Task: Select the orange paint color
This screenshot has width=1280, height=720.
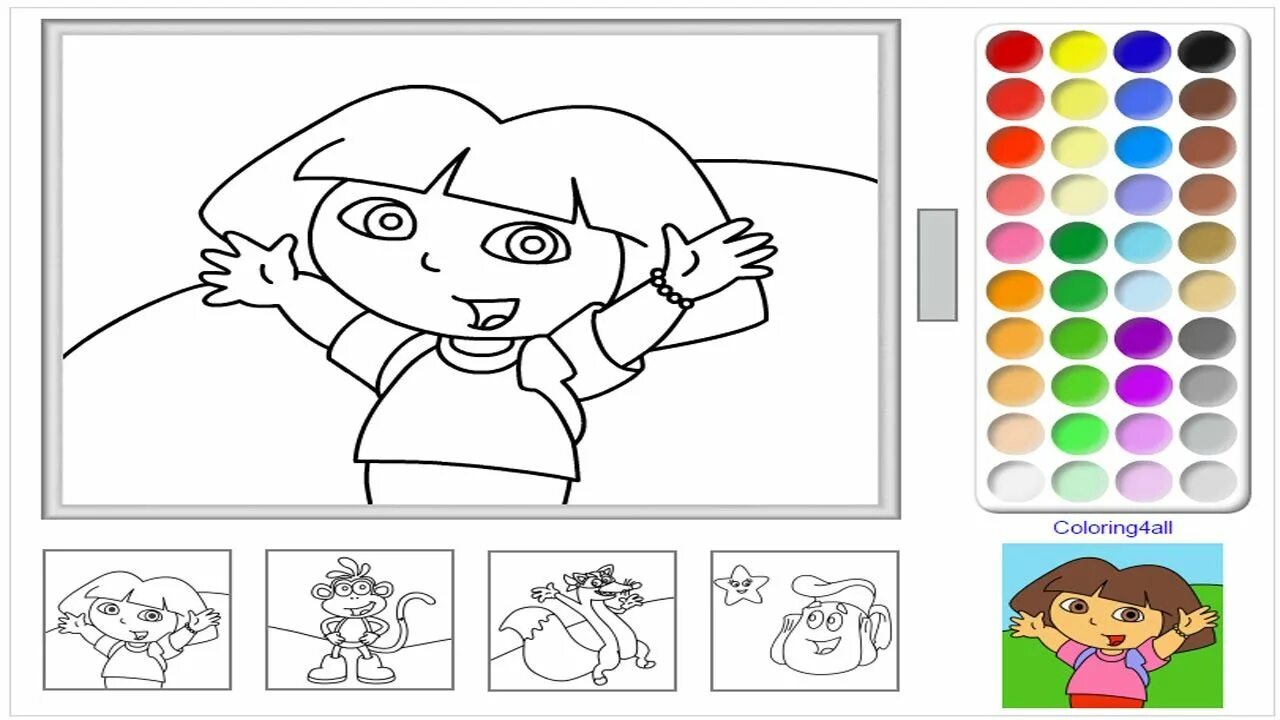Action: coord(1014,291)
